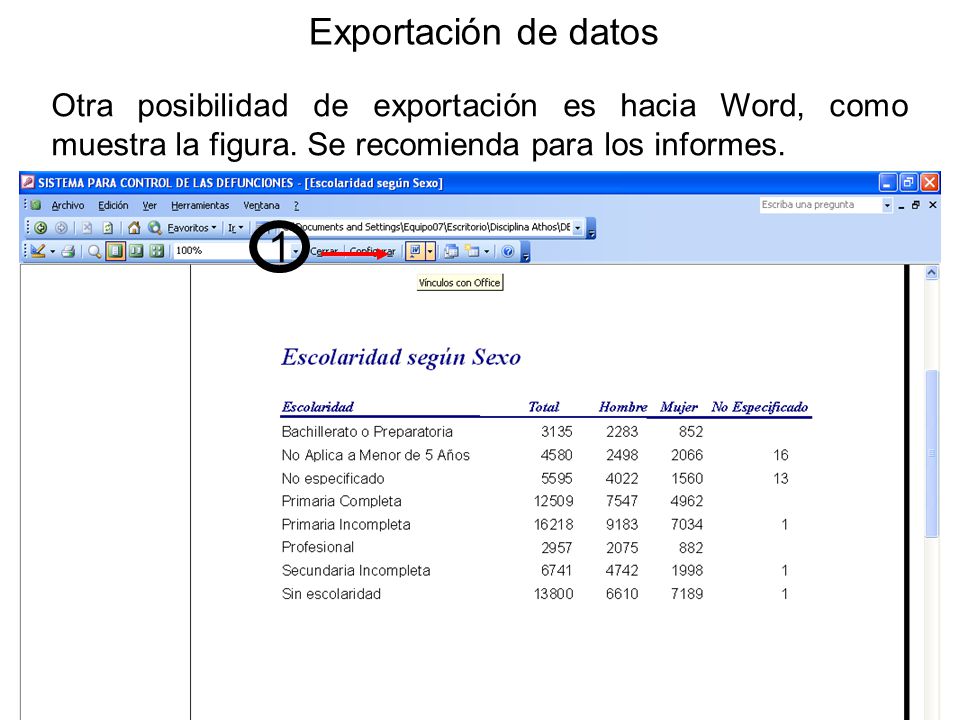
Task: Click the Help question mark icon
Action: (x=508, y=251)
